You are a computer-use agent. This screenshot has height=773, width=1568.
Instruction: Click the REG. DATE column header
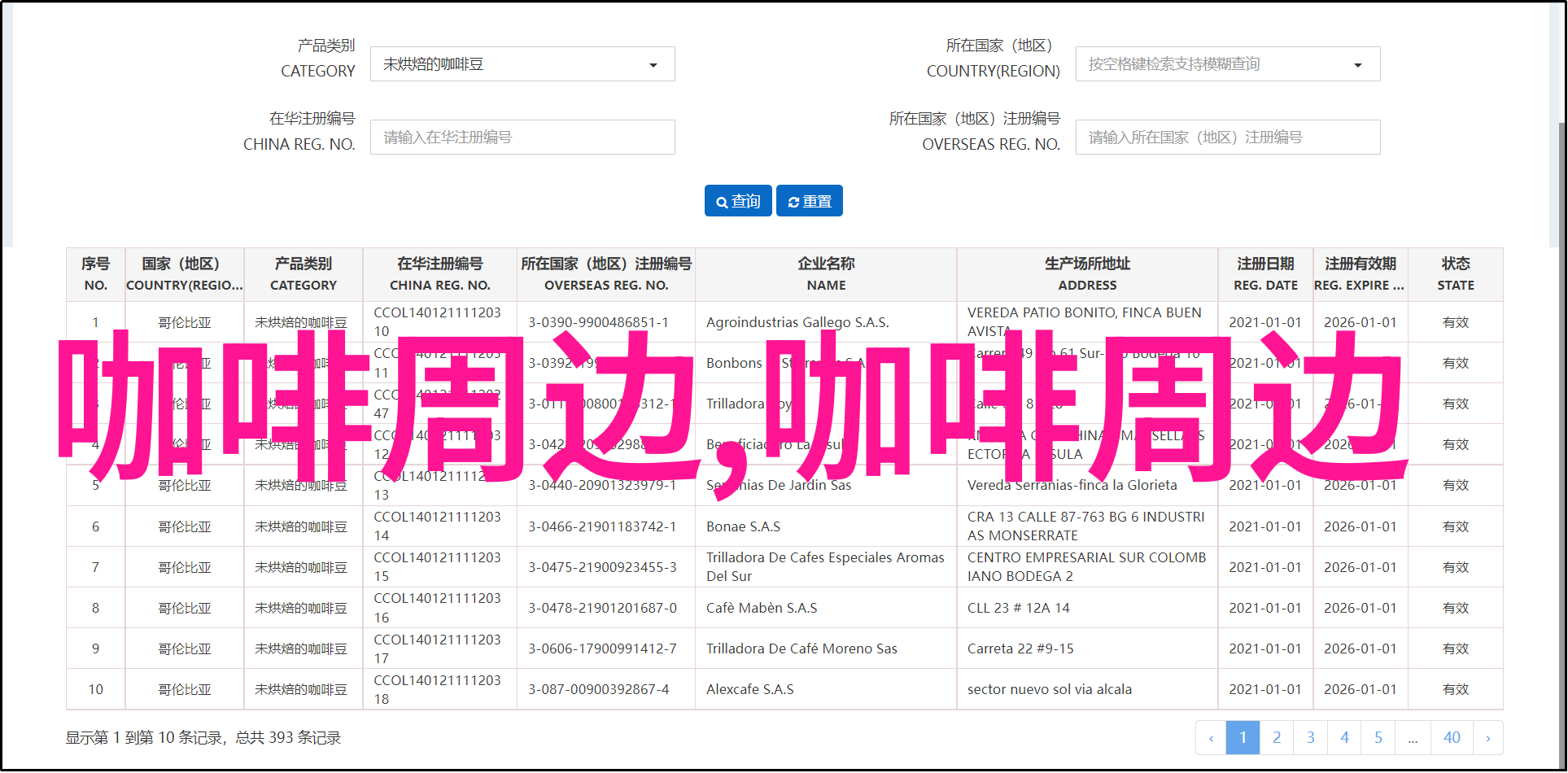[1265, 274]
